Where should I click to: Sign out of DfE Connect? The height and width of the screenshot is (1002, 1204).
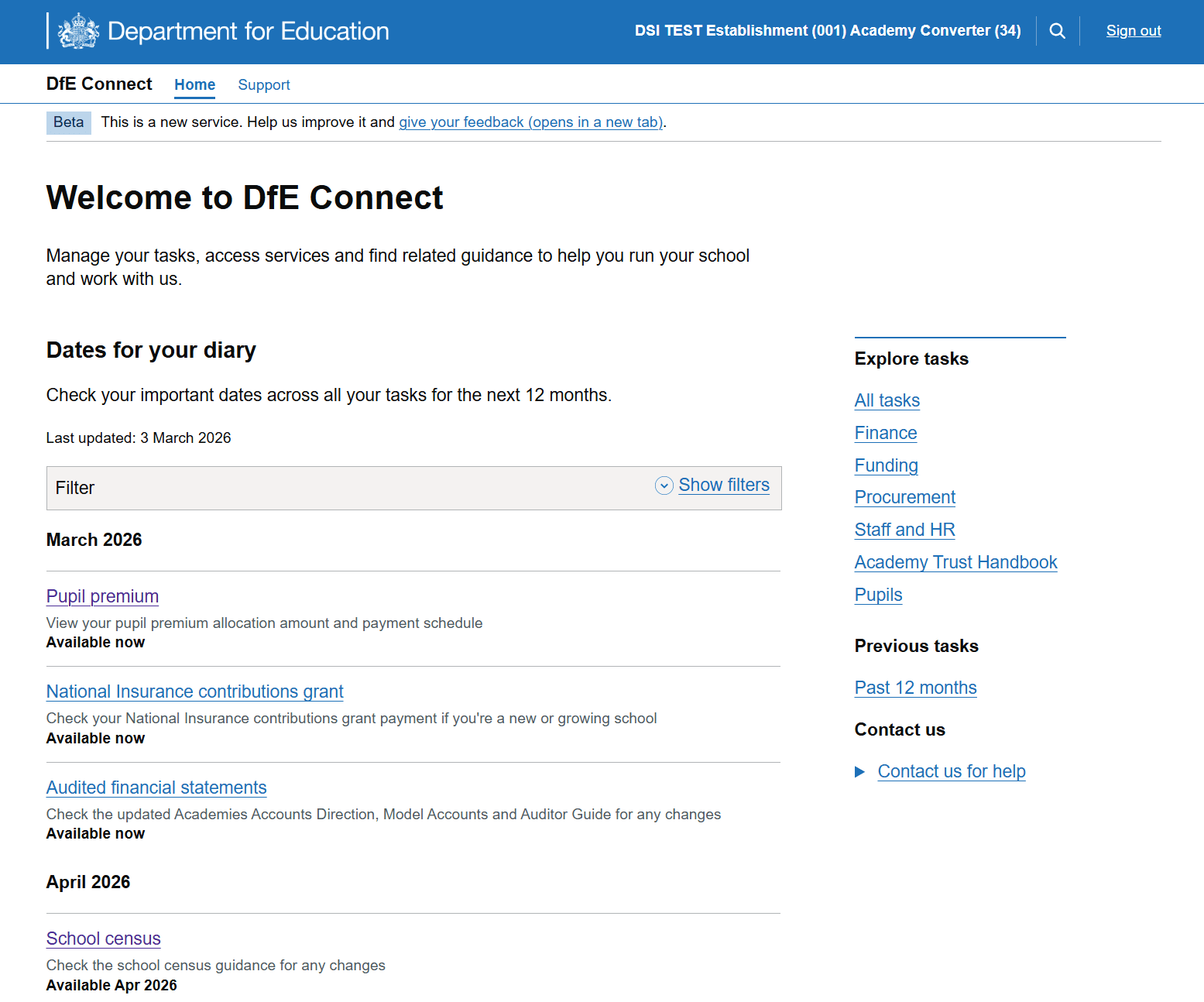(x=1134, y=30)
